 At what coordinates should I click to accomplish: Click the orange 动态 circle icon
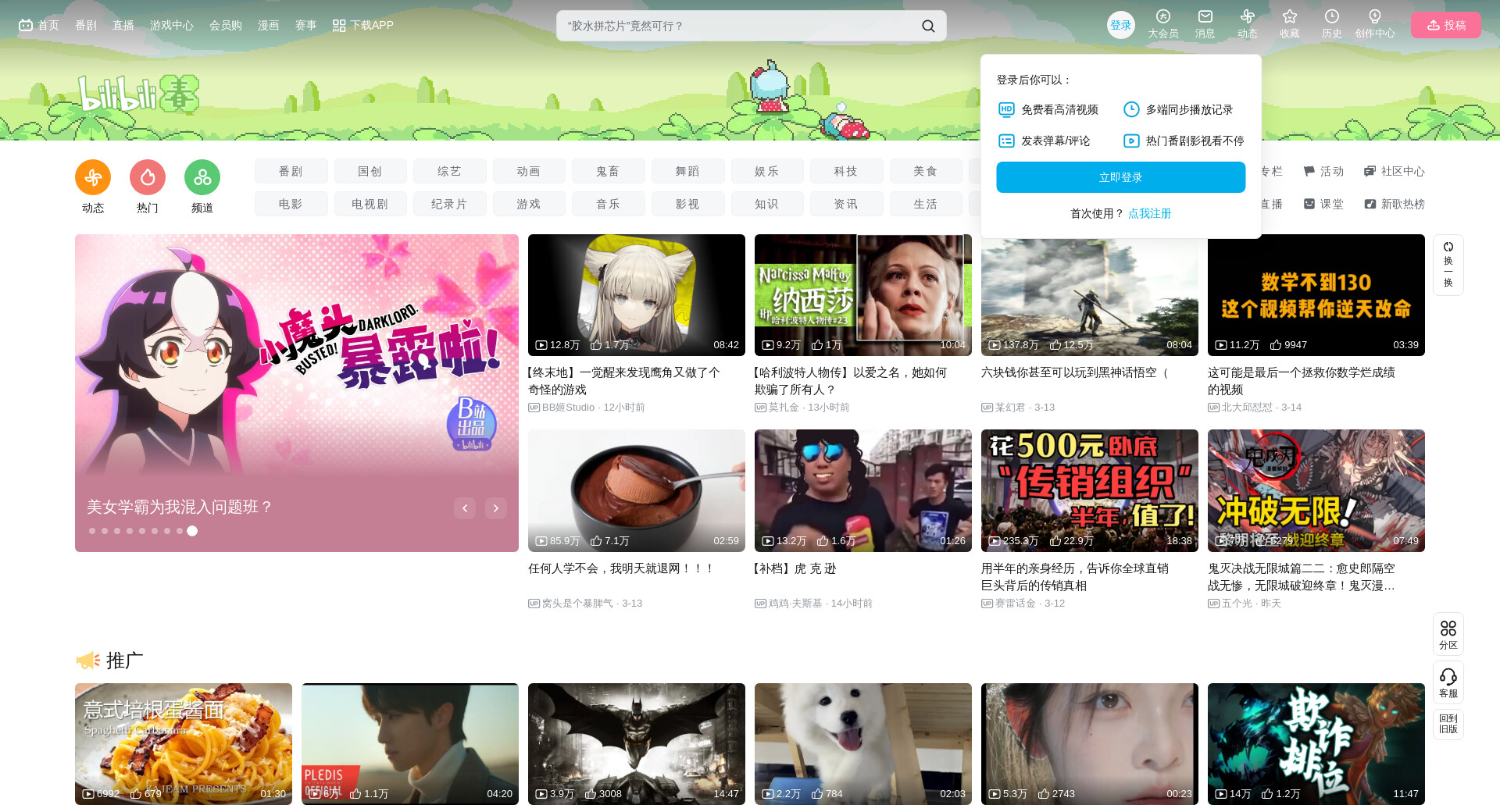pyautogui.click(x=93, y=178)
